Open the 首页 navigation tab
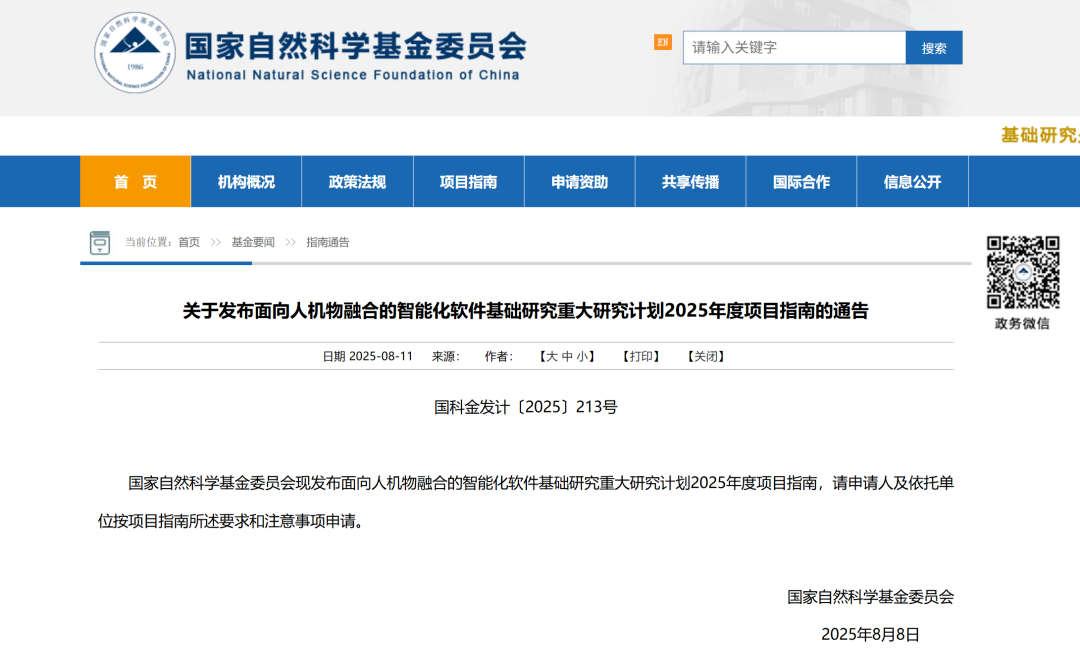 (x=135, y=182)
